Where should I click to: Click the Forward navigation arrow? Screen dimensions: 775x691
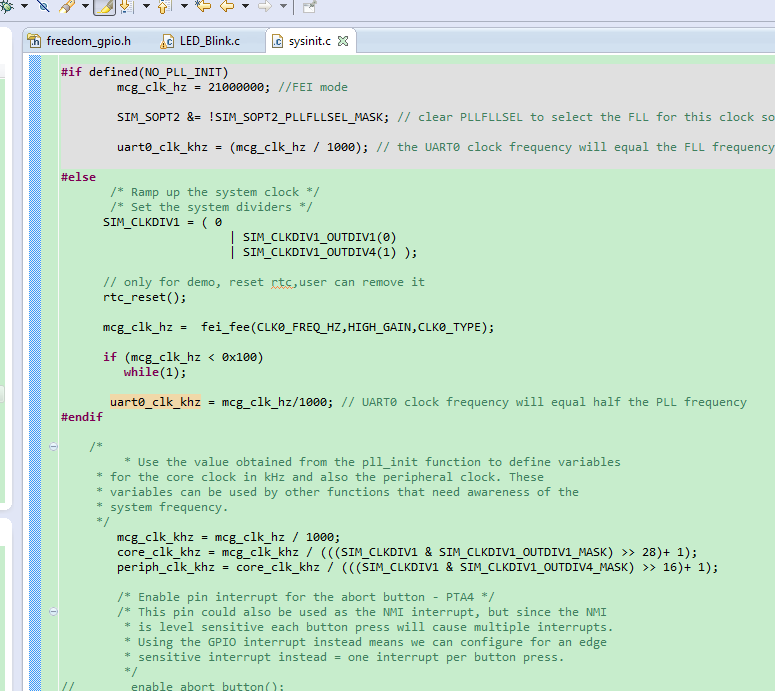click(265, 6)
